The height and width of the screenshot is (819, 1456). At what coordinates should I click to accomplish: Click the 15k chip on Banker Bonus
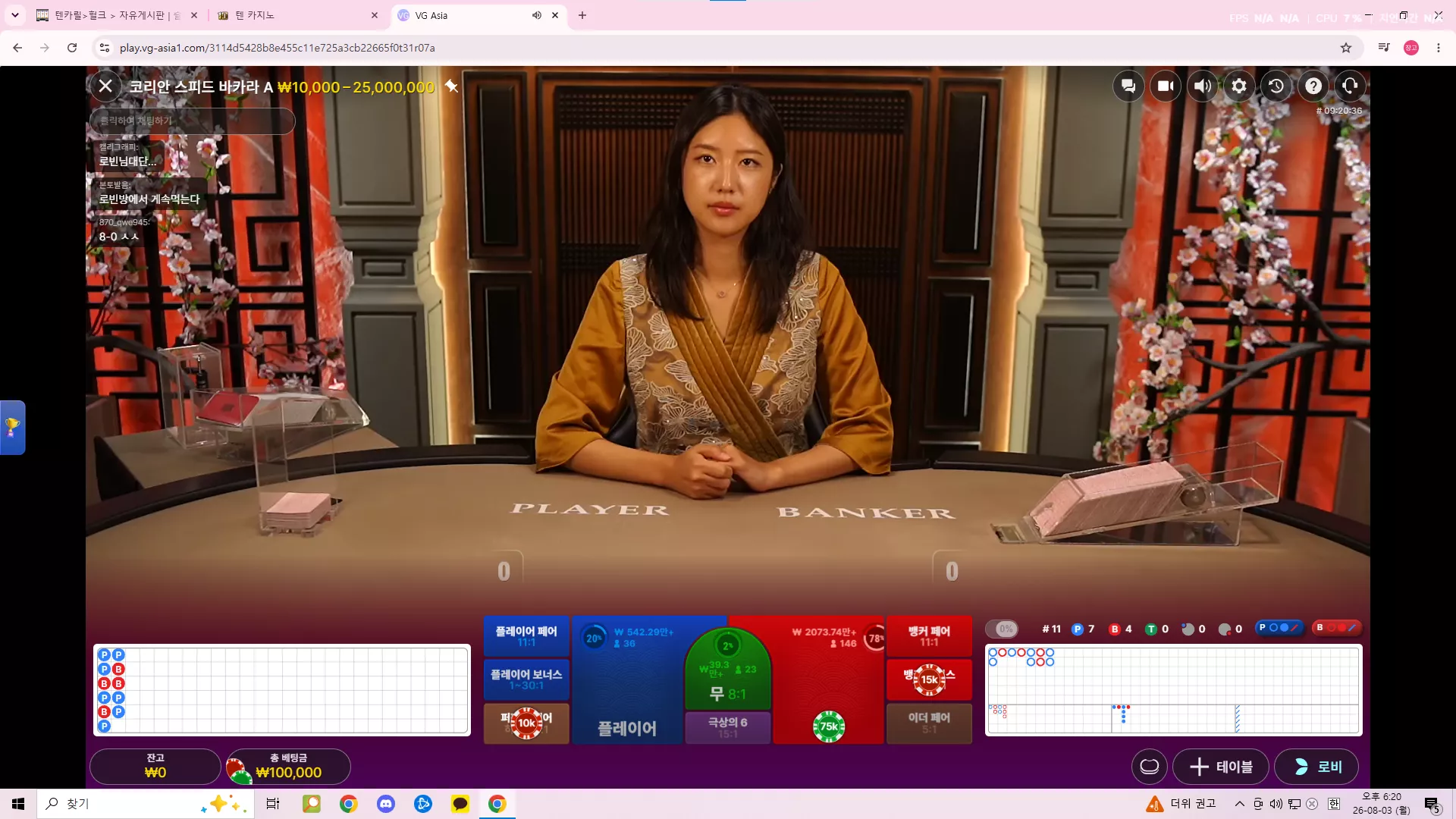click(x=930, y=679)
